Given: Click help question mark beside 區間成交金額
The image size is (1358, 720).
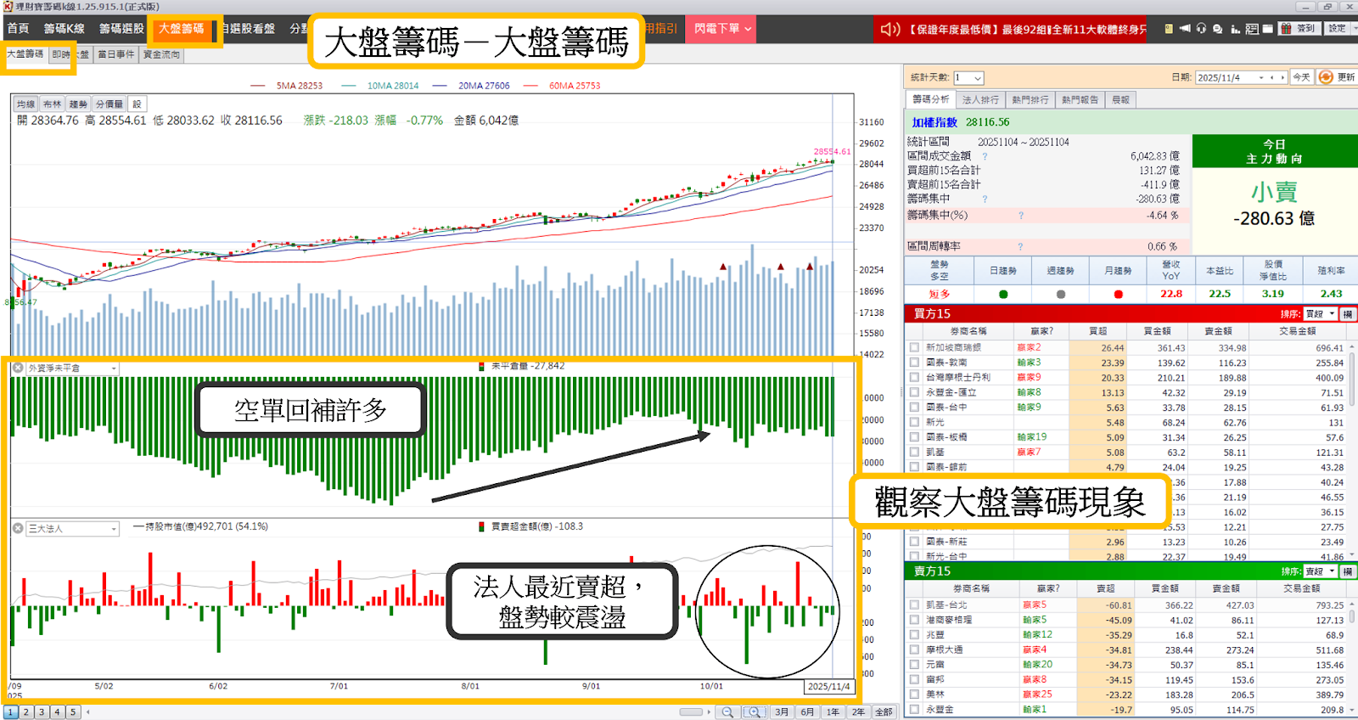Looking at the screenshot, I should 985,156.
